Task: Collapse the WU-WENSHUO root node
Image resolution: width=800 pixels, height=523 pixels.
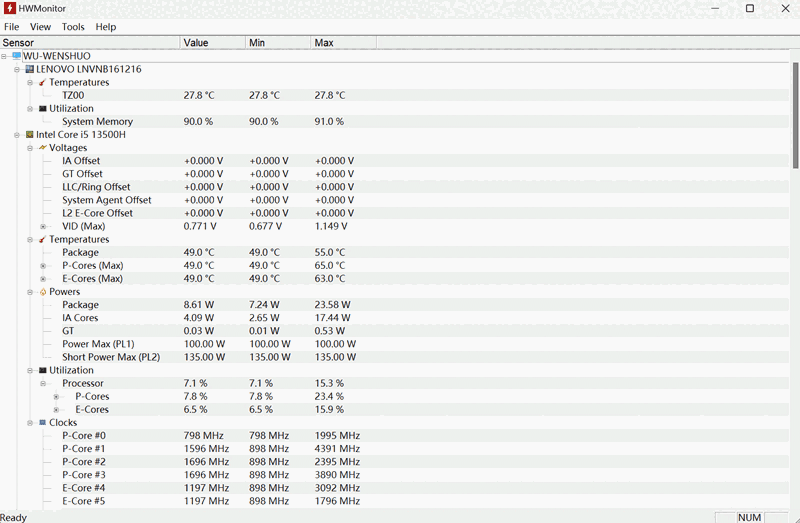Action: coord(5,56)
